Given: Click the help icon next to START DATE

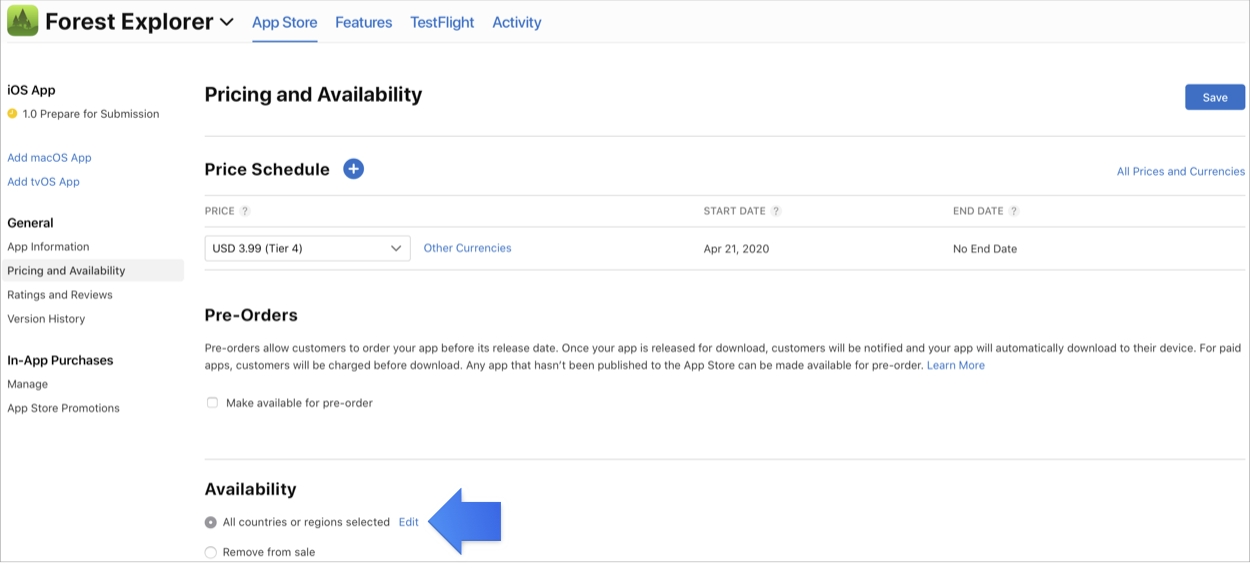Looking at the screenshot, I should (x=776, y=211).
